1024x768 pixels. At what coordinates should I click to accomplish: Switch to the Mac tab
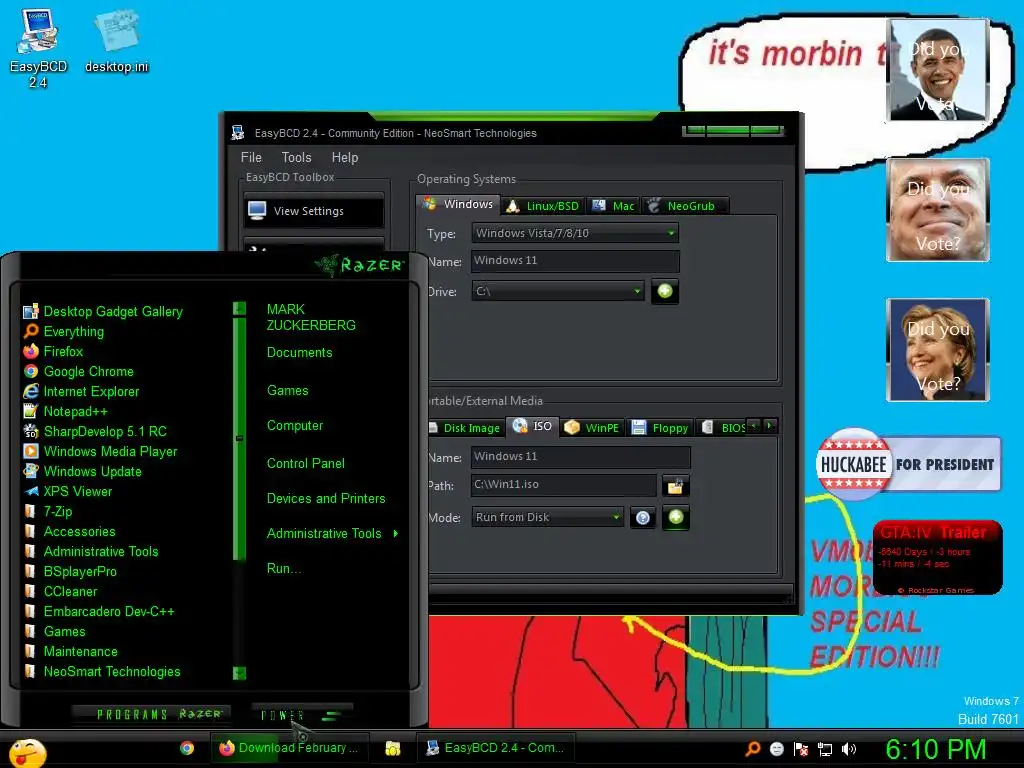pyautogui.click(x=613, y=206)
